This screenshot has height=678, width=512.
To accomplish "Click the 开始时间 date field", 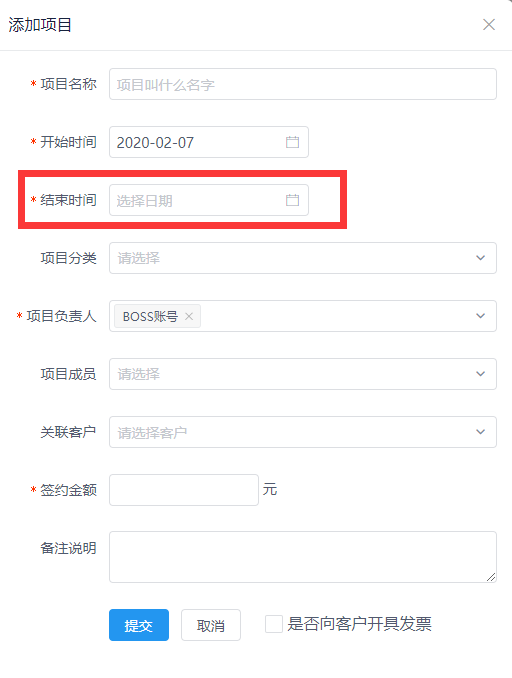I will coord(209,142).
